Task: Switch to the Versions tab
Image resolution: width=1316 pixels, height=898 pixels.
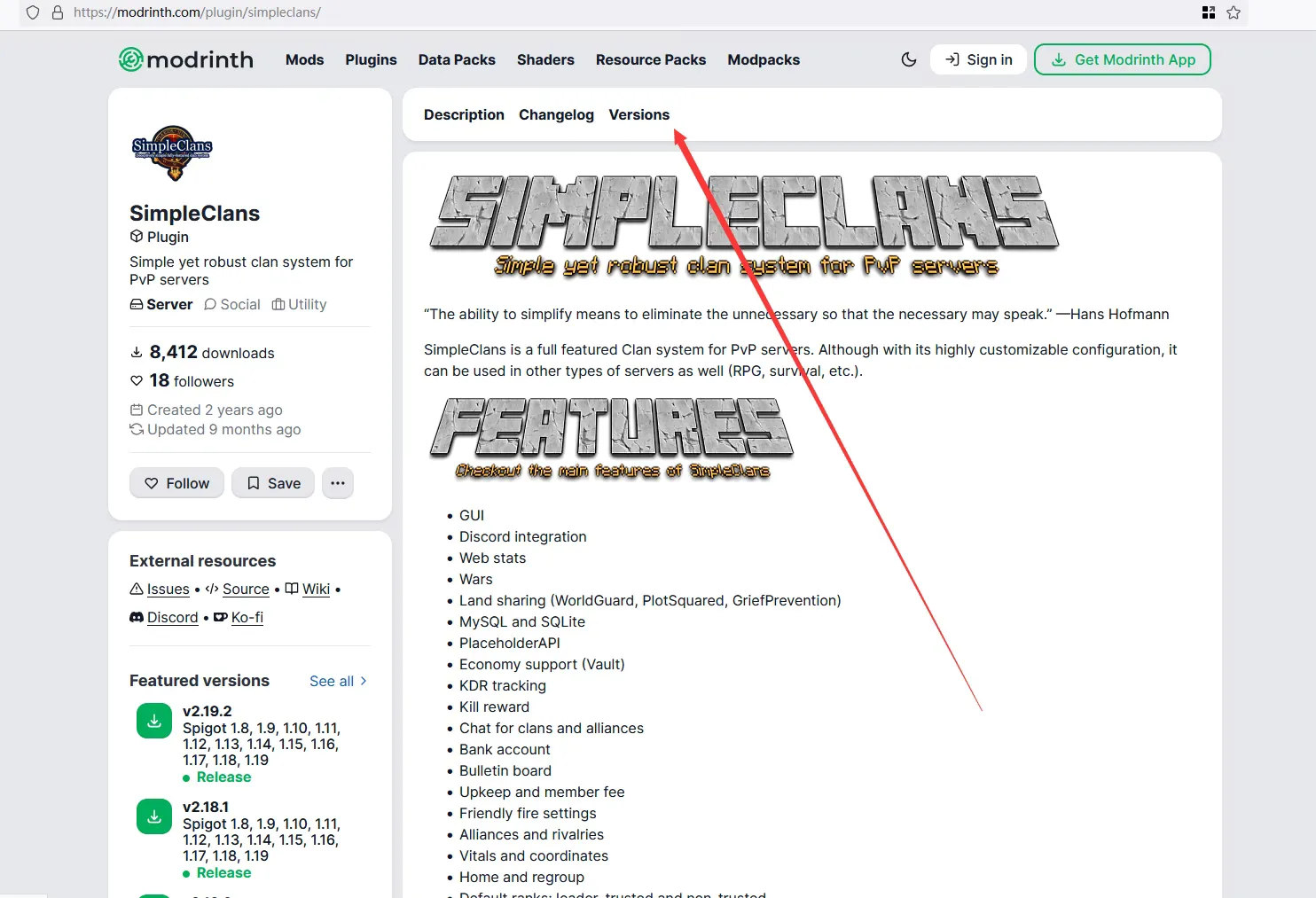Action: click(638, 114)
